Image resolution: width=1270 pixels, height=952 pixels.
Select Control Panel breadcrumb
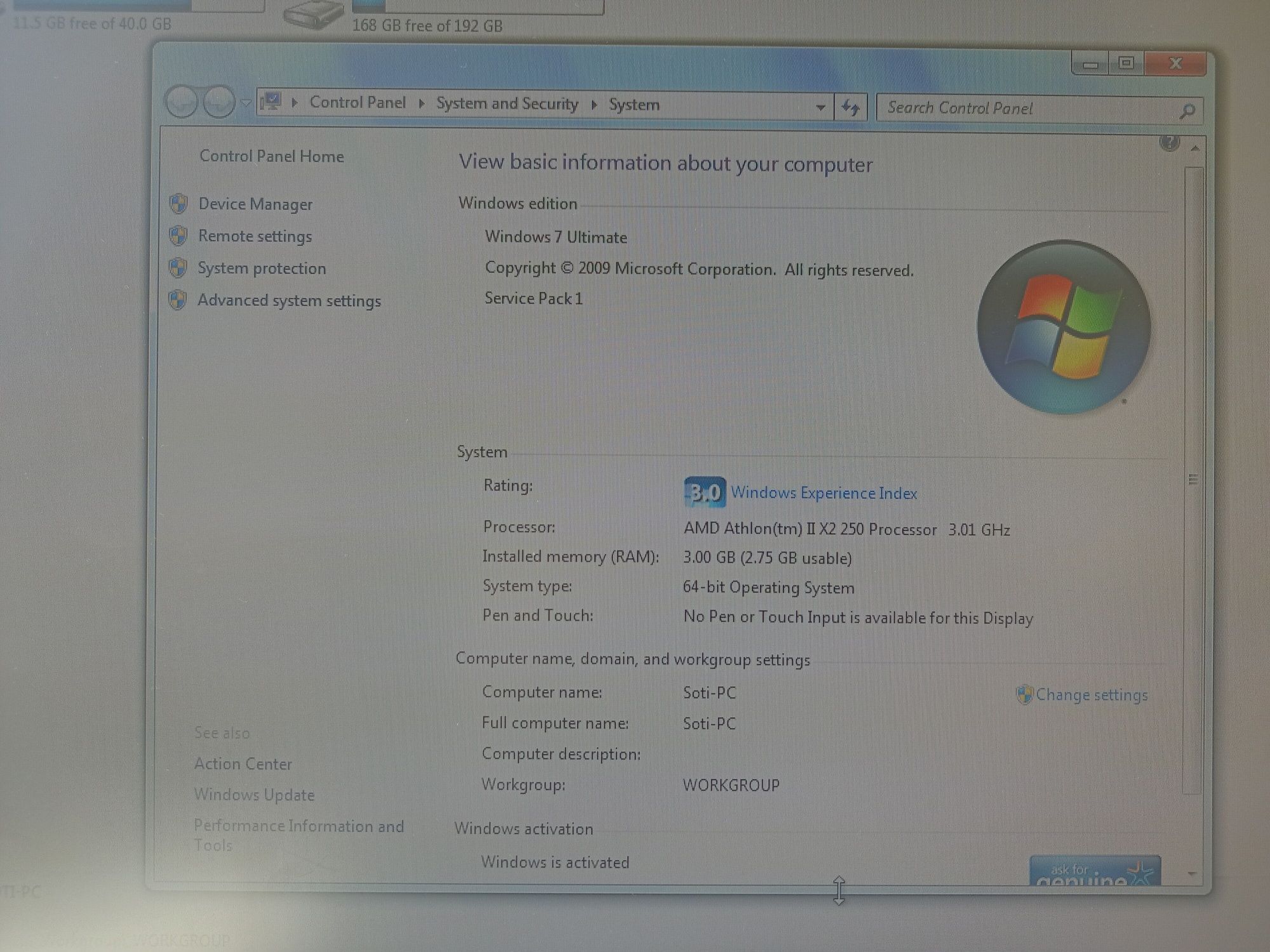click(358, 103)
